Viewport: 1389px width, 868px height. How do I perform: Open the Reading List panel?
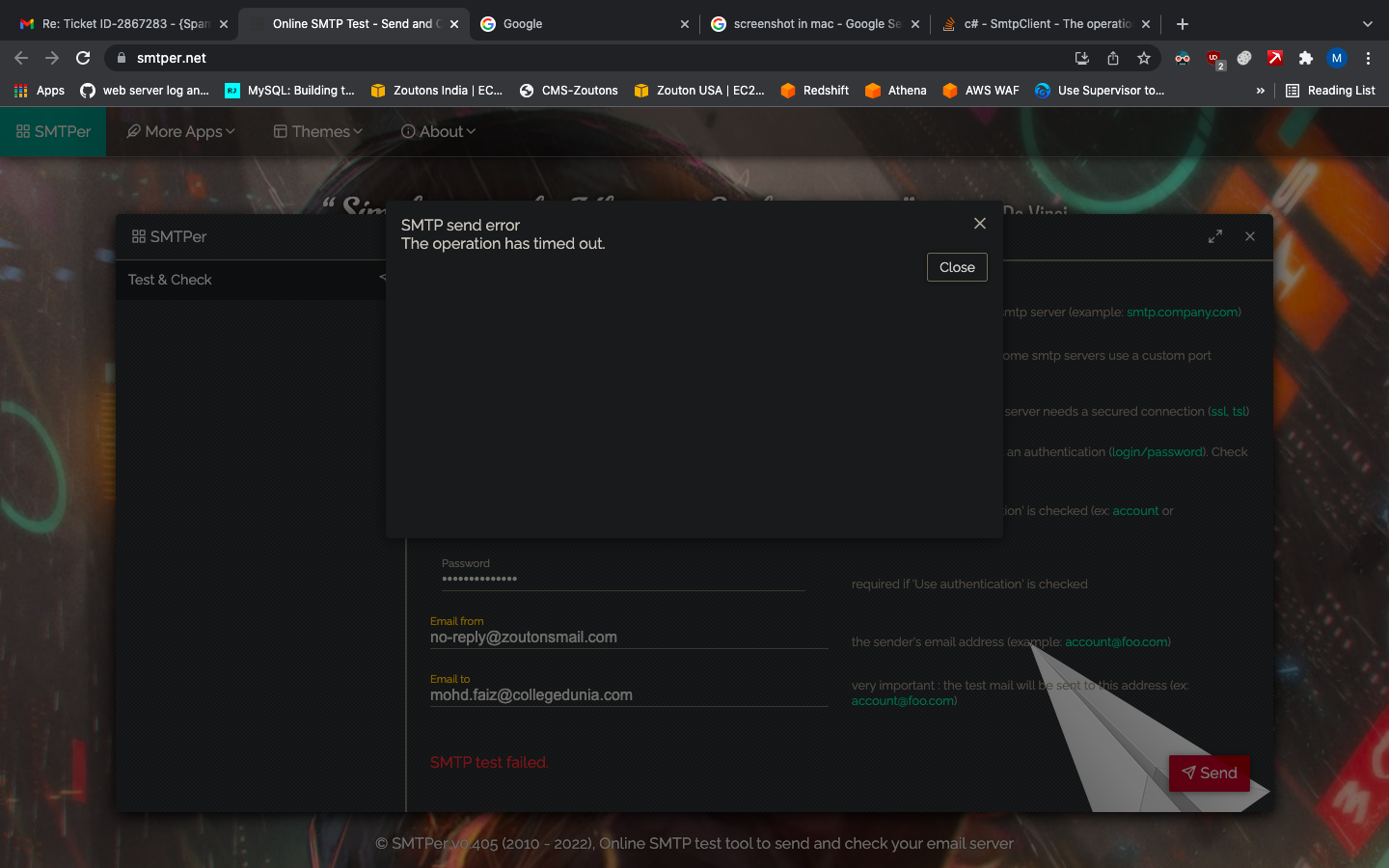pyautogui.click(x=1330, y=91)
